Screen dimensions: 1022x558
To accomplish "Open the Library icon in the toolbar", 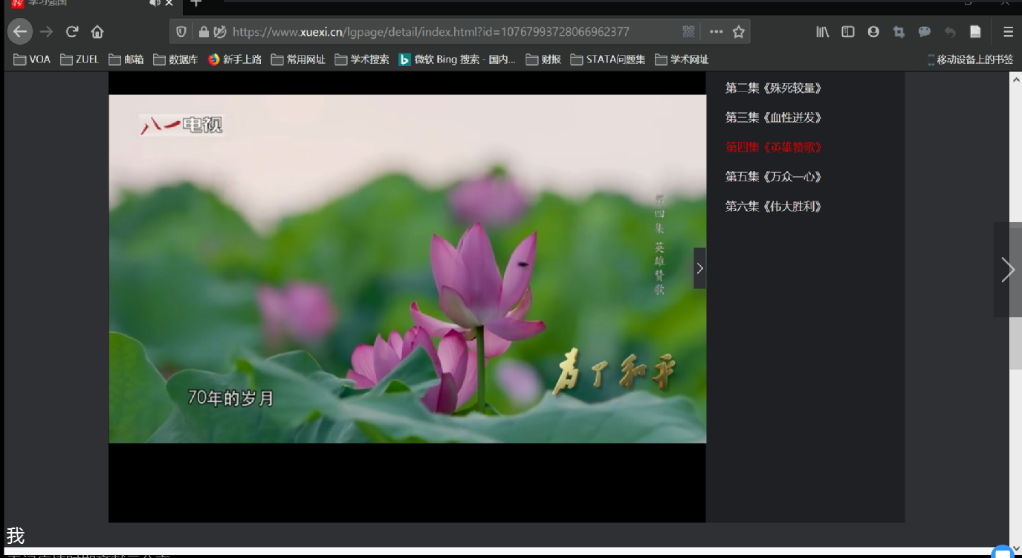I will (822, 32).
